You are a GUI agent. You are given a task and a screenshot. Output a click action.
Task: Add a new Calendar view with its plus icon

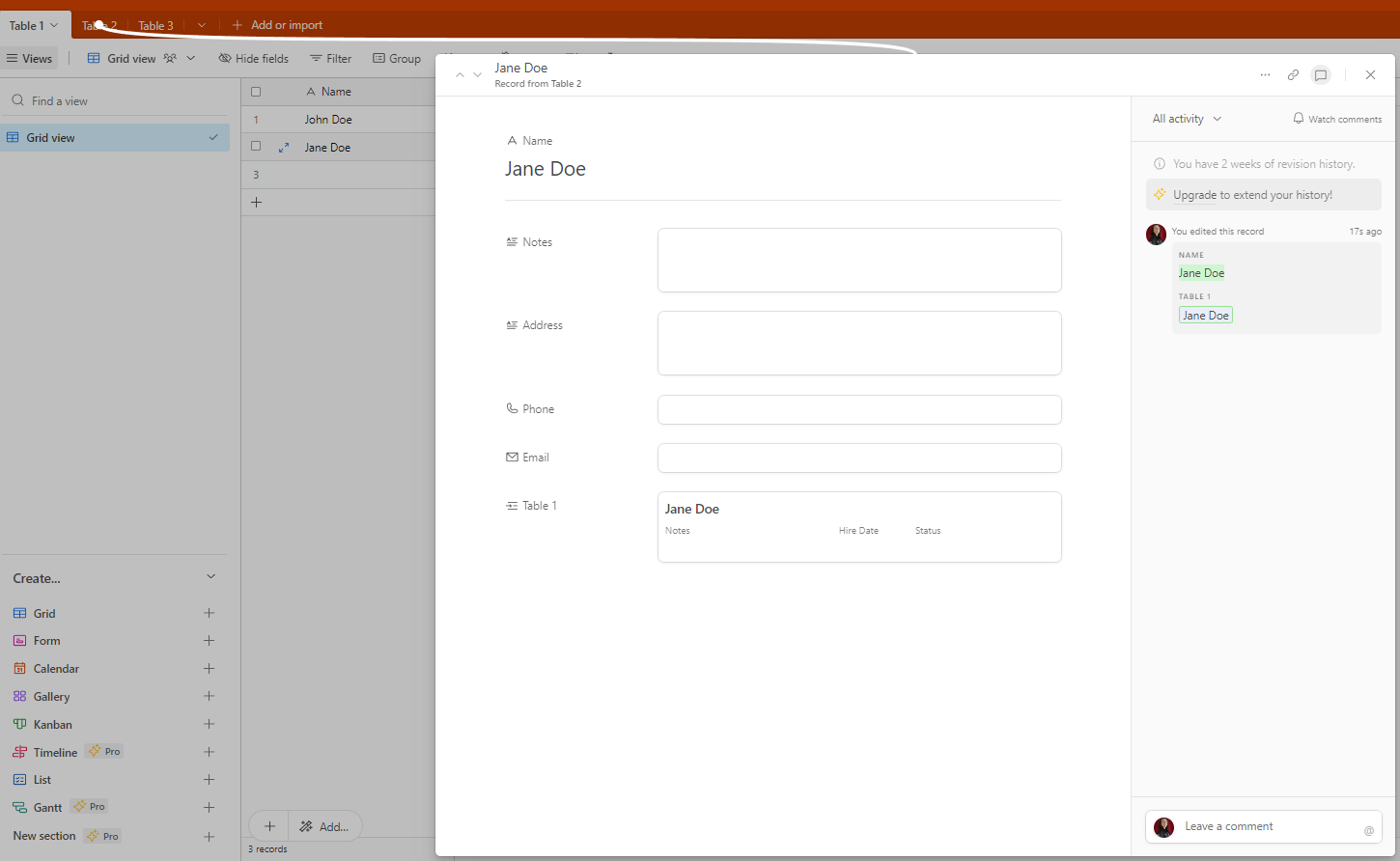click(209, 669)
